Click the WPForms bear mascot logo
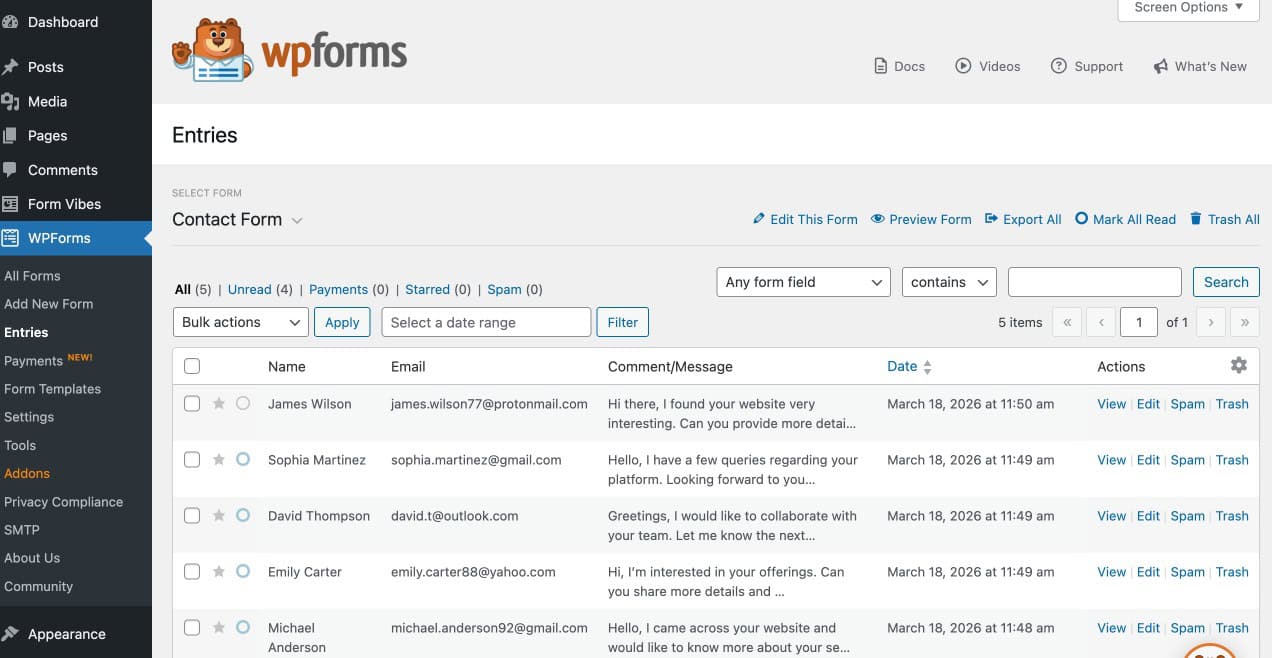 [x=212, y=50]
